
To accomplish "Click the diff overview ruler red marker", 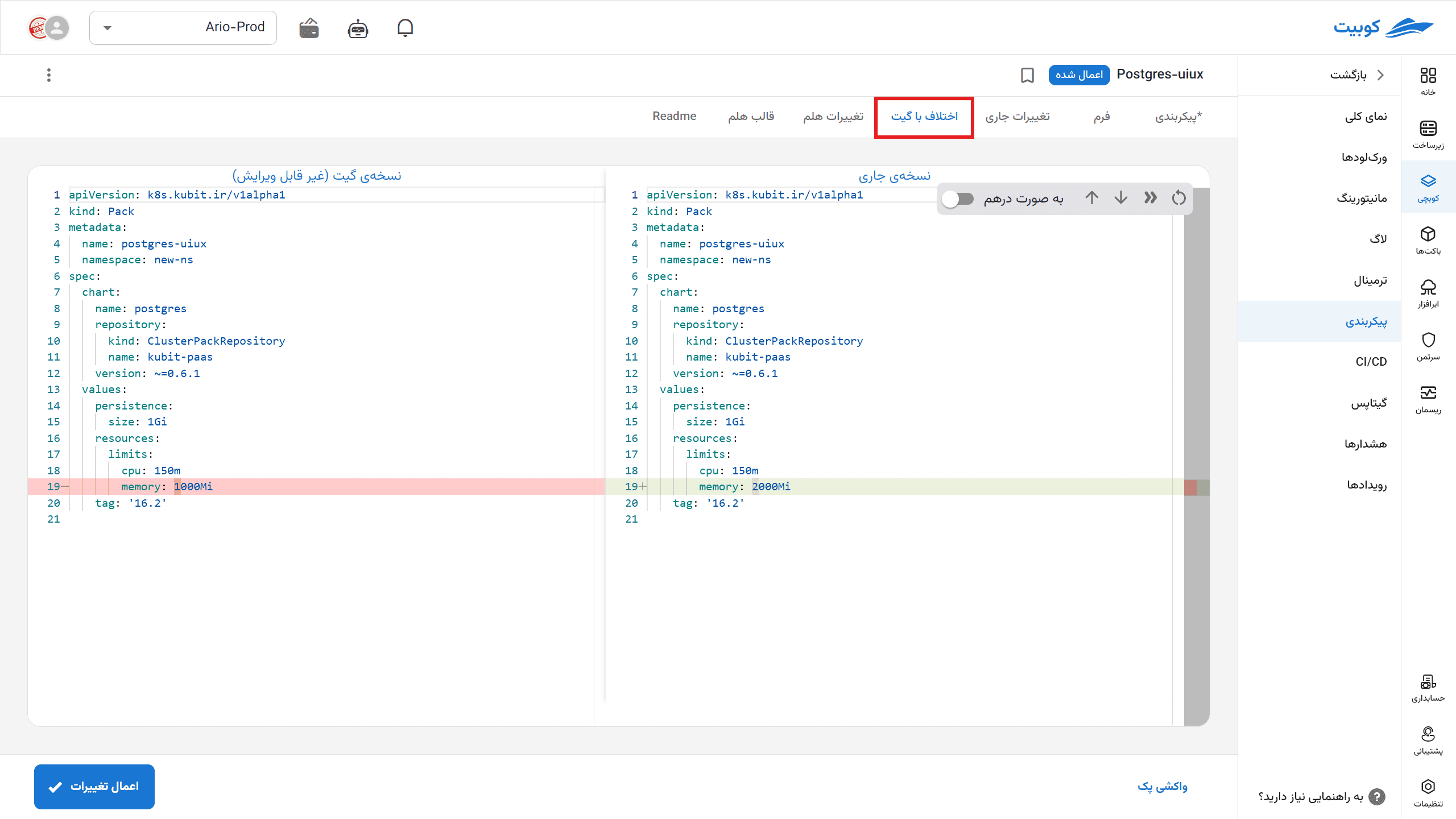I will point(1190,487).
